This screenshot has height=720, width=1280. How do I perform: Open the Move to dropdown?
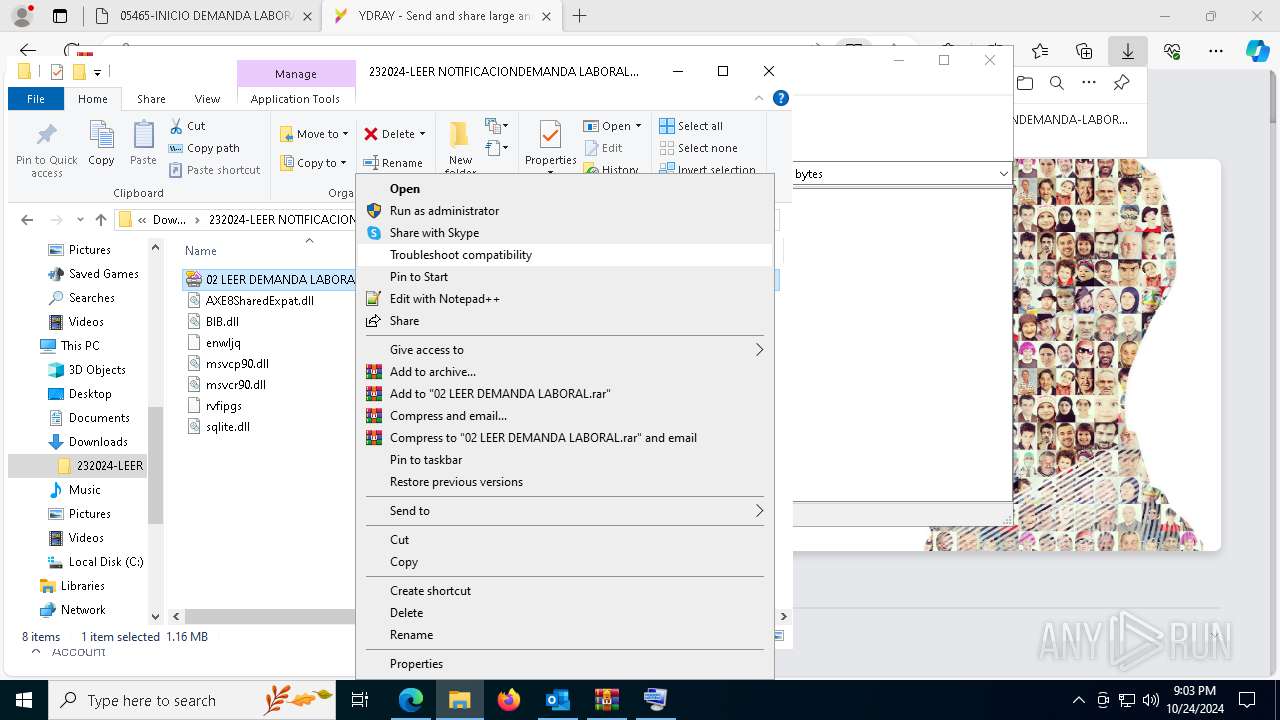(x=314, y=134)
